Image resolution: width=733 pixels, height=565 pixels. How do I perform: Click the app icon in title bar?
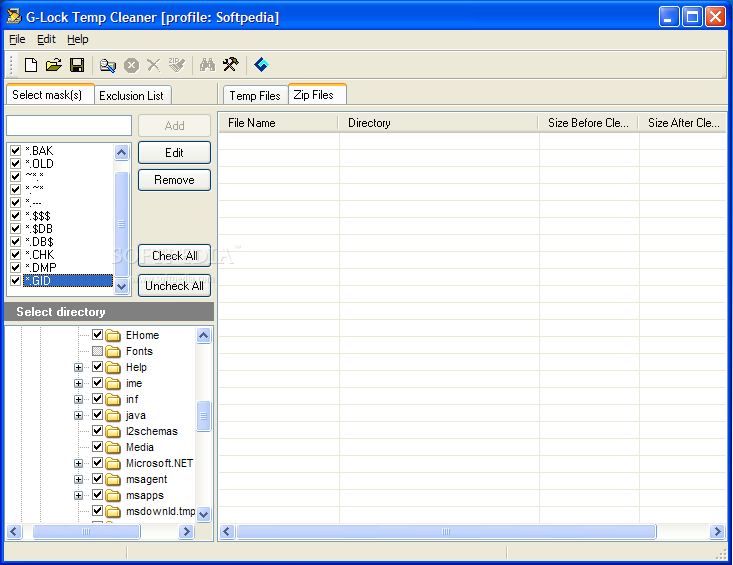(x=14, y=17)
